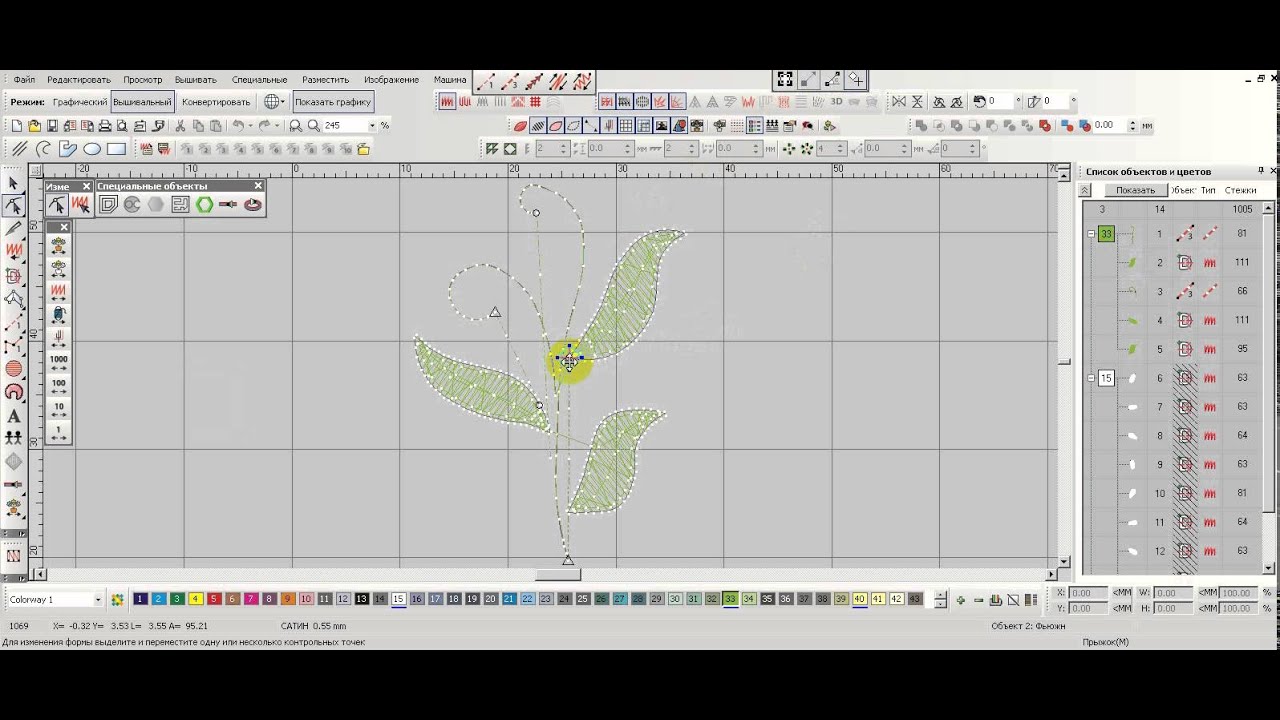Click the red horseshoe tool in left toolbar

pos(13,392)
